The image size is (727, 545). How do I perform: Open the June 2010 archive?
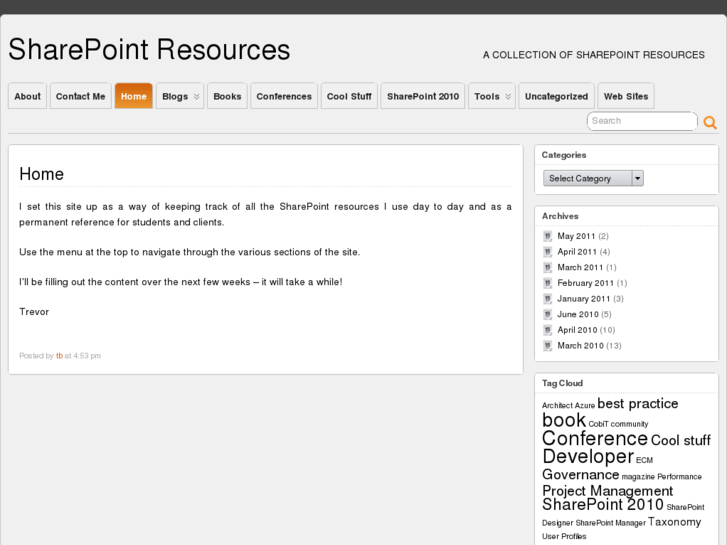point(578,314)
